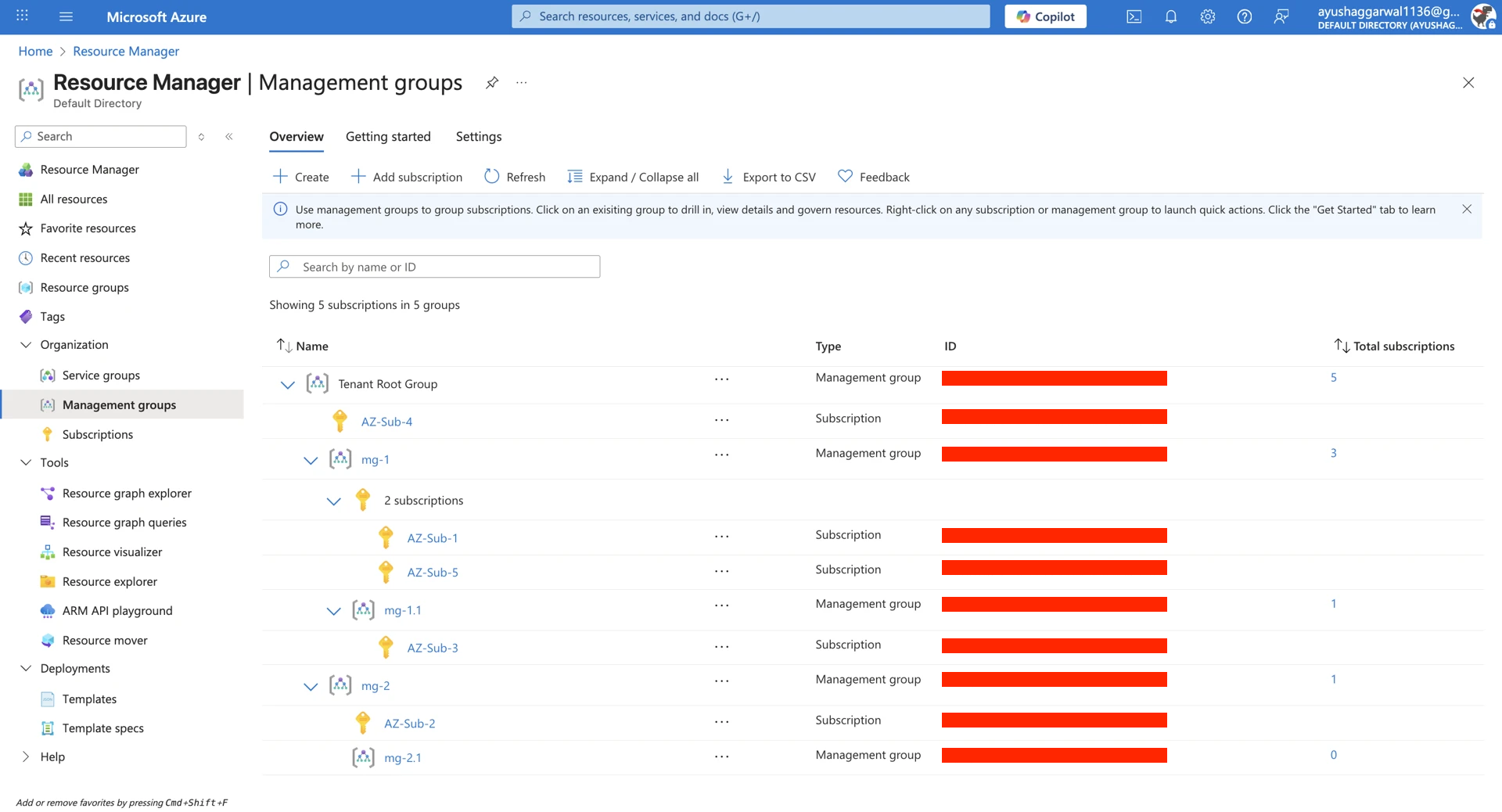Sort table by Name column
Screen dimensions: 1502x812
click(303, 346)
